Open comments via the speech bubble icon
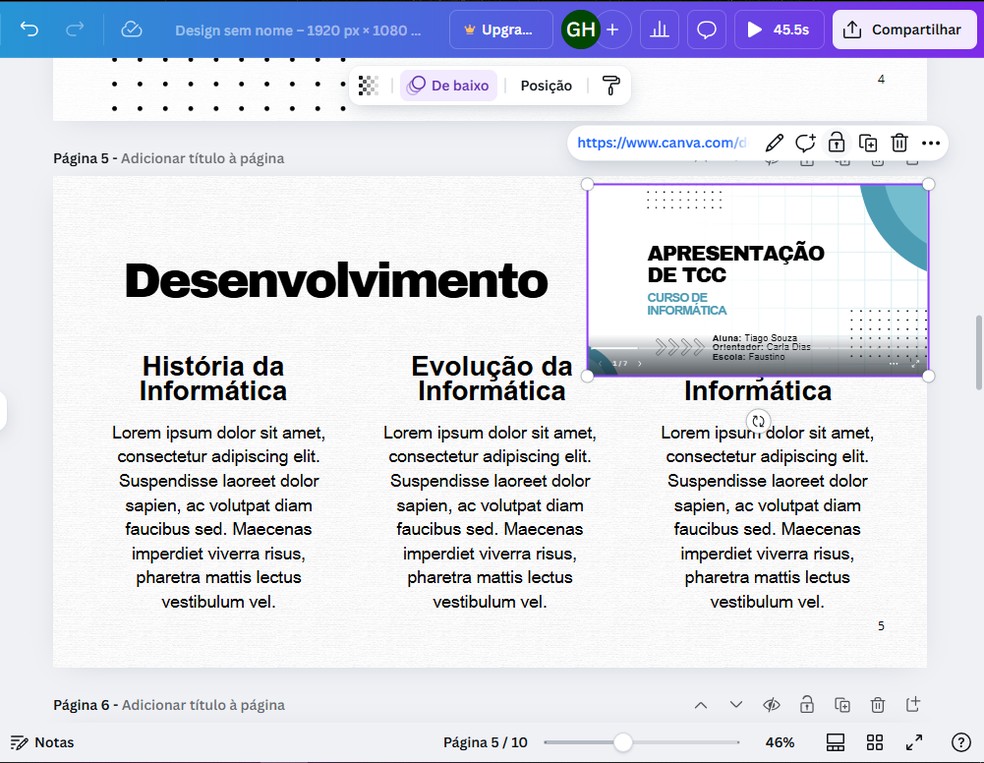 click(x=706, y=29)
